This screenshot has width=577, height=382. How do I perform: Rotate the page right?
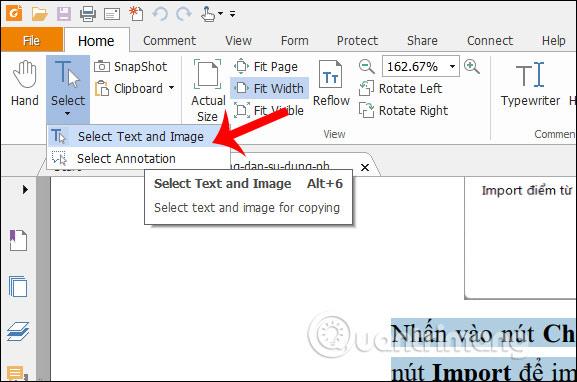pyautogui.click(x=404, y=110)
